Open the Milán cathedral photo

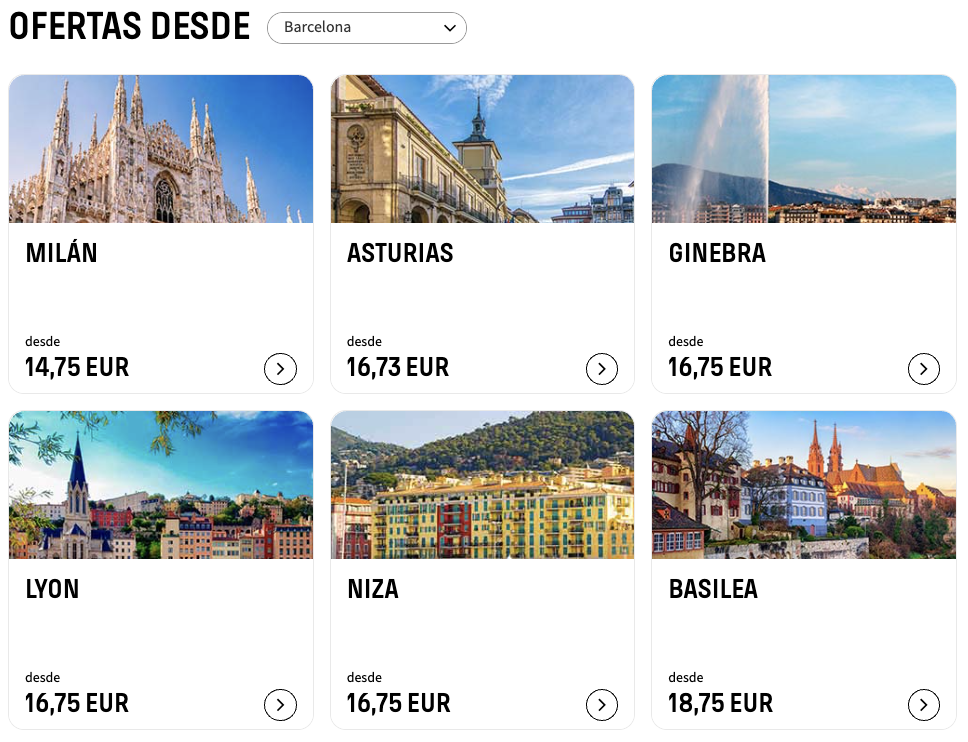(x=161, y=149)
